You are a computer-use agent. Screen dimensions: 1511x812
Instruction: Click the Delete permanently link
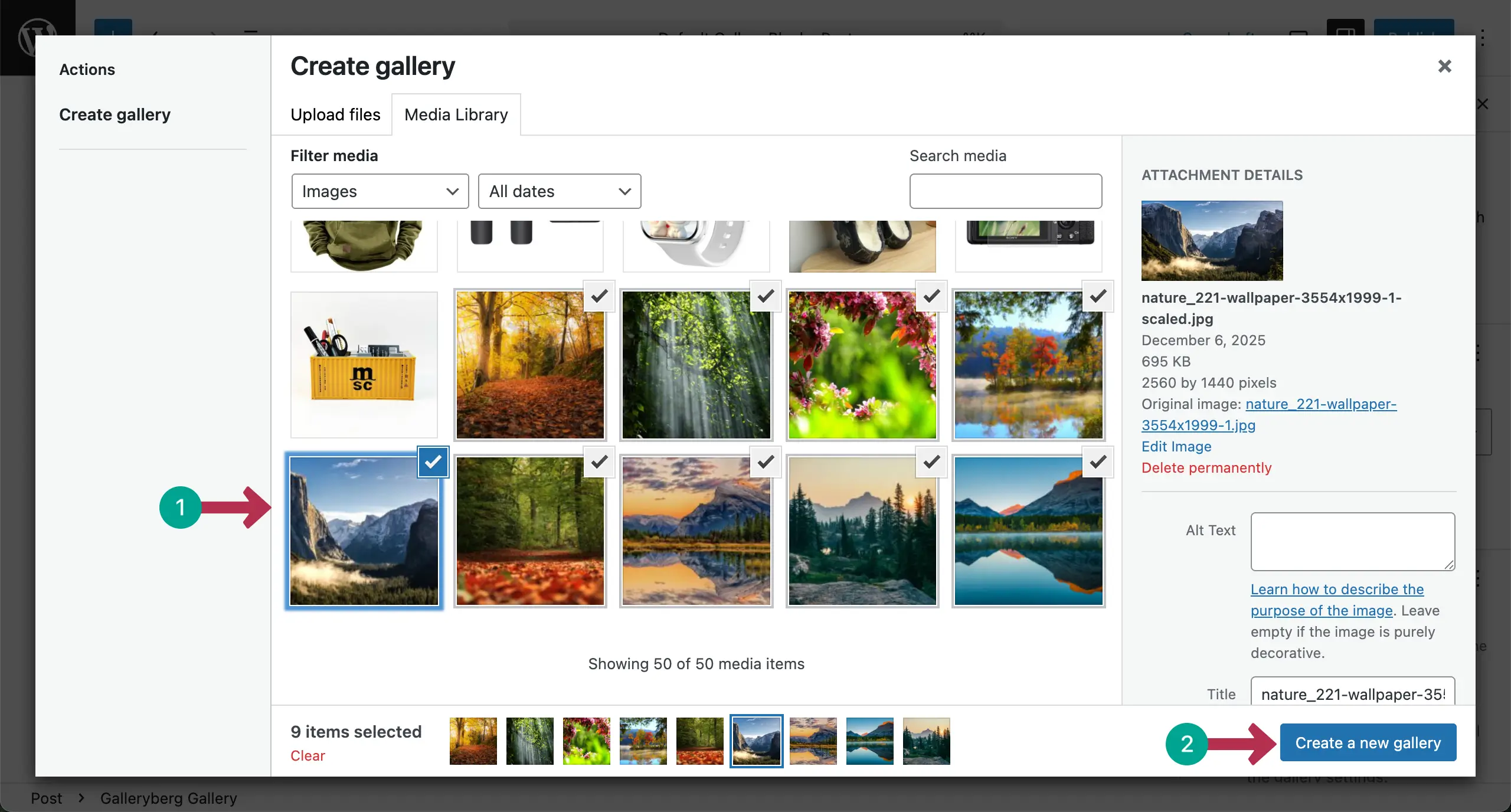click(1206, 467)
